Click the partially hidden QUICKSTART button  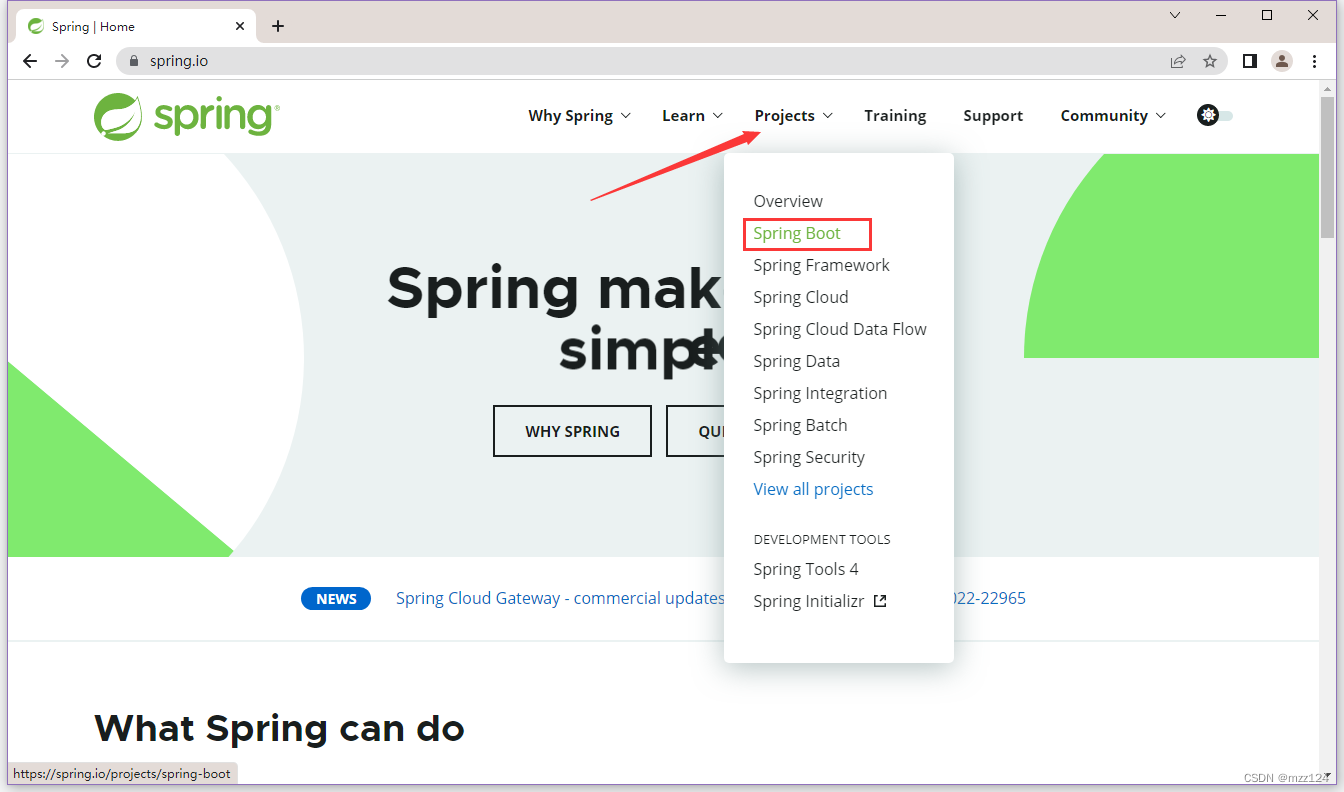click(696, 431)
